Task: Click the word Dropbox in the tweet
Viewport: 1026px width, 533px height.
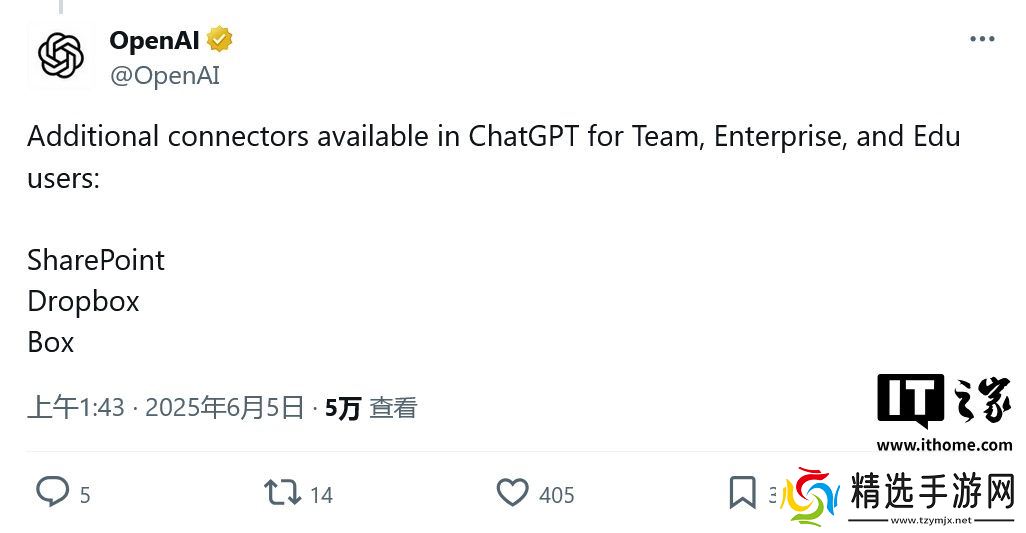Action: click(83, 301)
